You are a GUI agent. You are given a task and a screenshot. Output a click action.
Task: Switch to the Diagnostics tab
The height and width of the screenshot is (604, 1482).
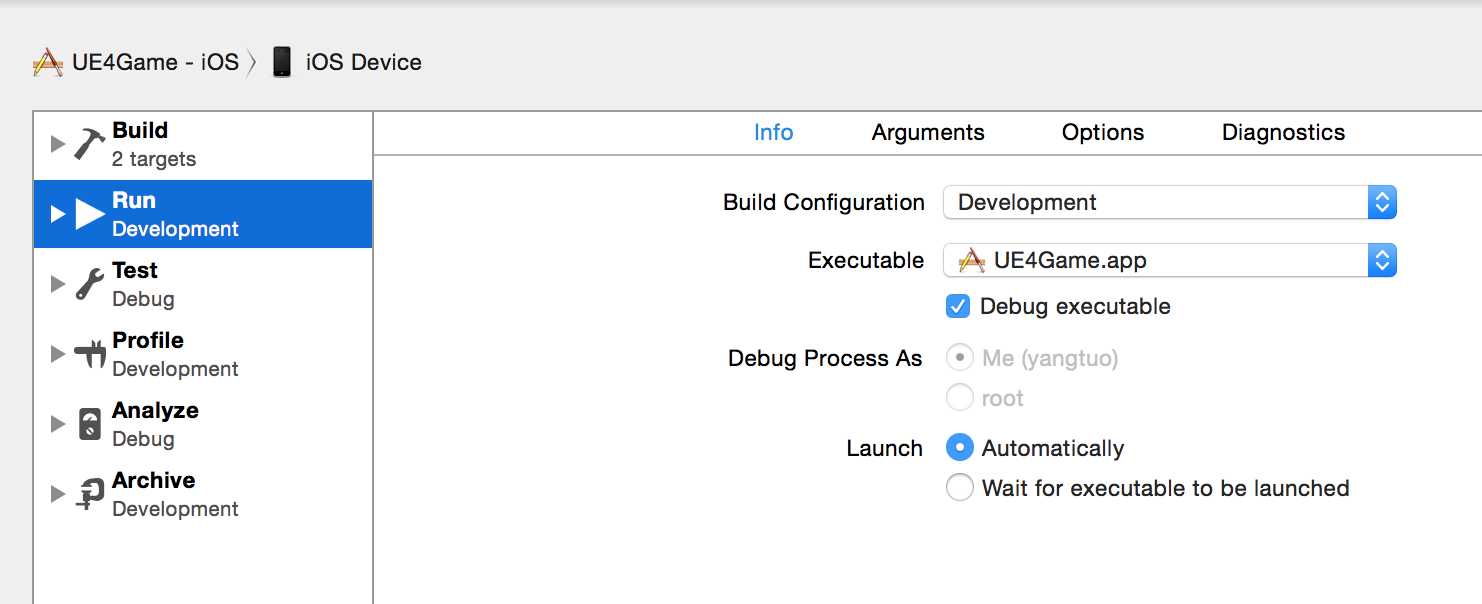1283,133
